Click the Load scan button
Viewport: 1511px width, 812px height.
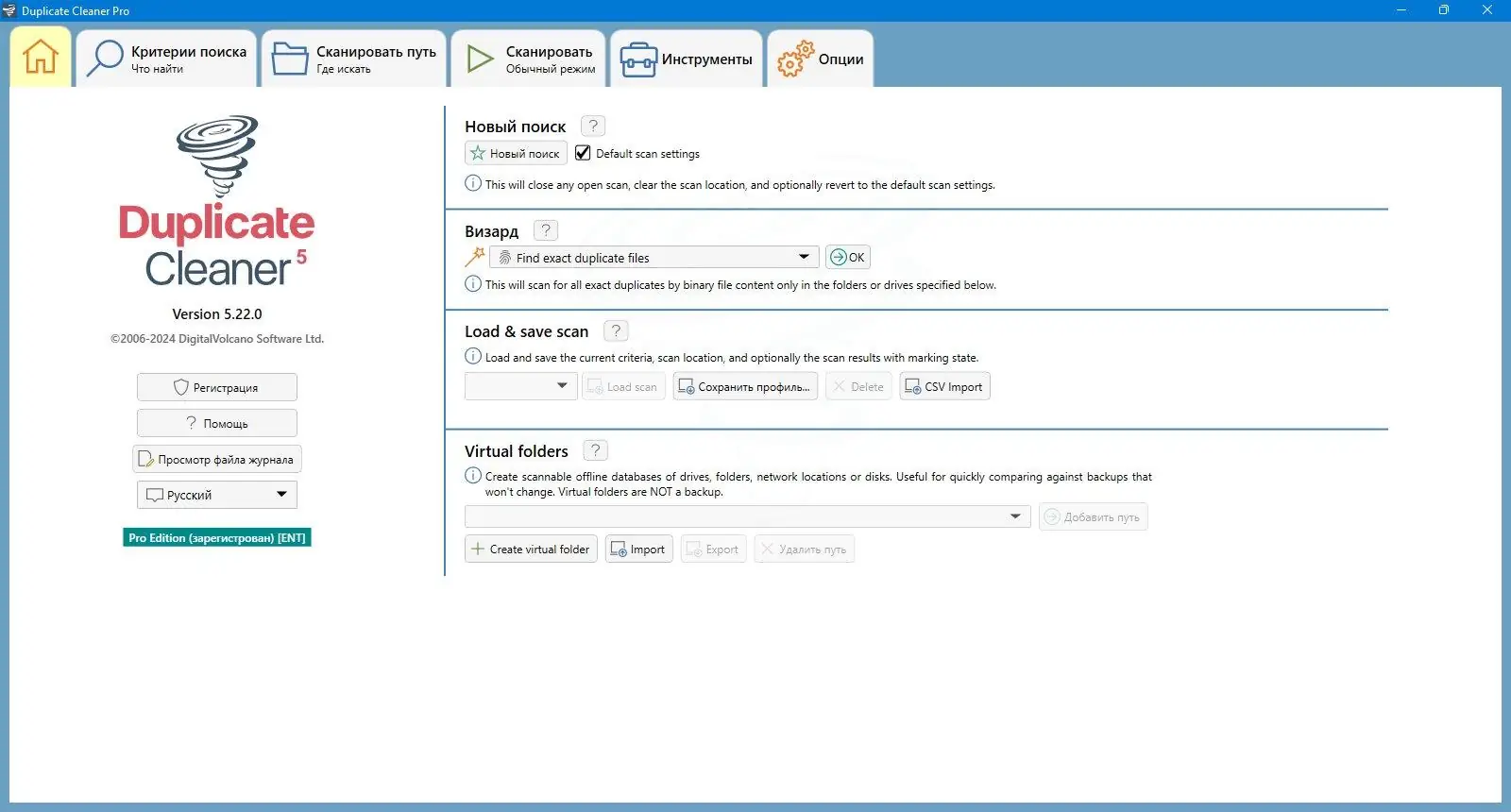tap(623, 386)
